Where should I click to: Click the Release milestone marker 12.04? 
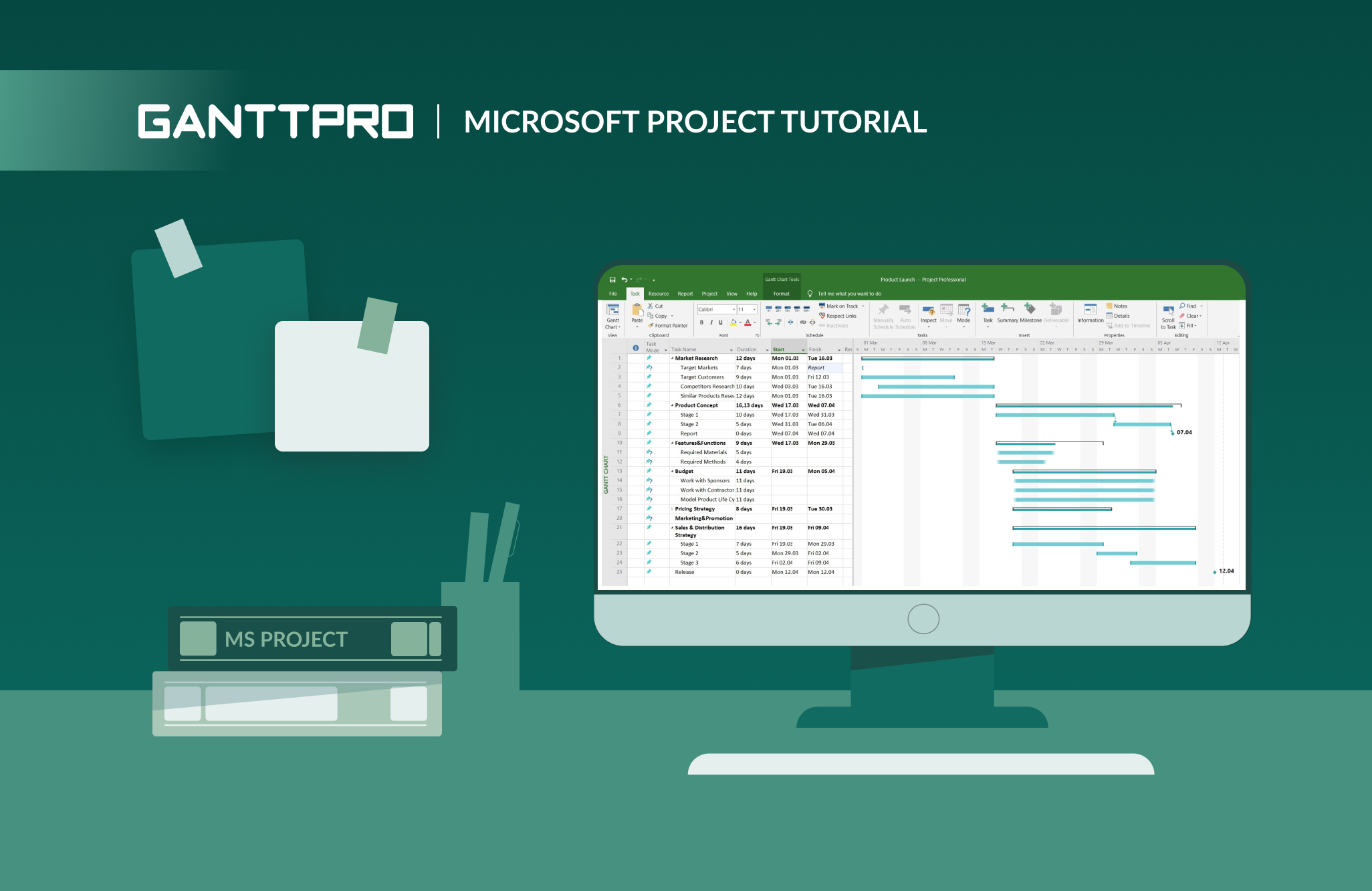[x=1214, y=572]
